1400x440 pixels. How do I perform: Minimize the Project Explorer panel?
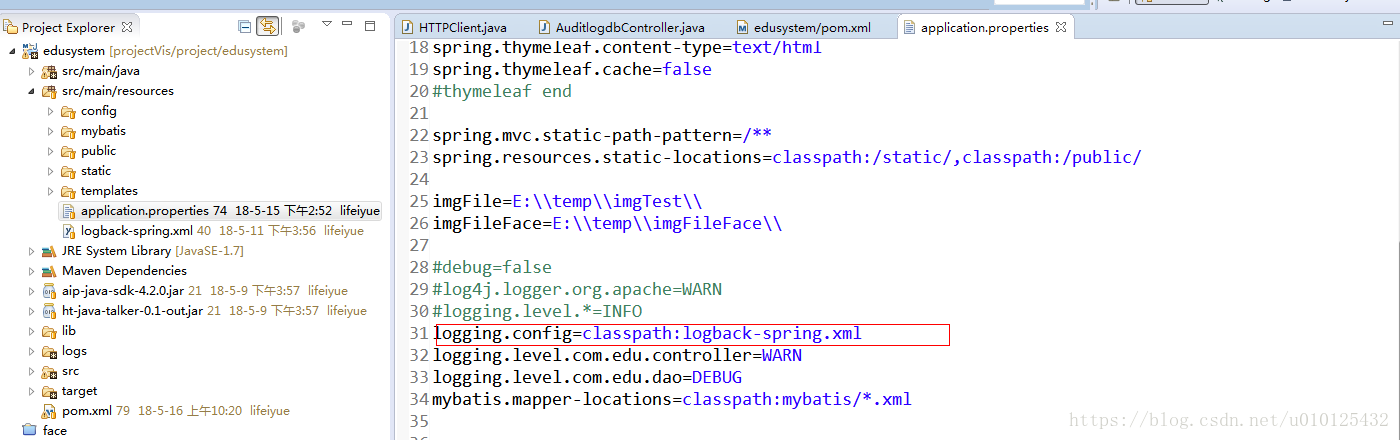350,25
